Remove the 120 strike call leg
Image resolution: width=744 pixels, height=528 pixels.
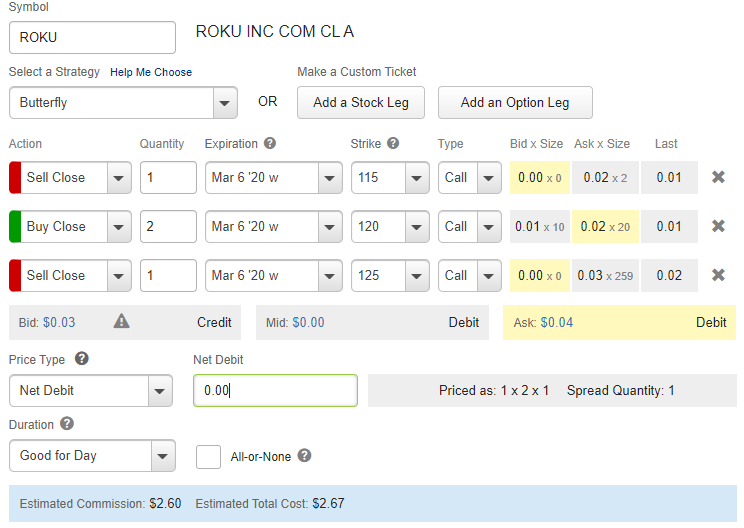click(x=718, y=226)
